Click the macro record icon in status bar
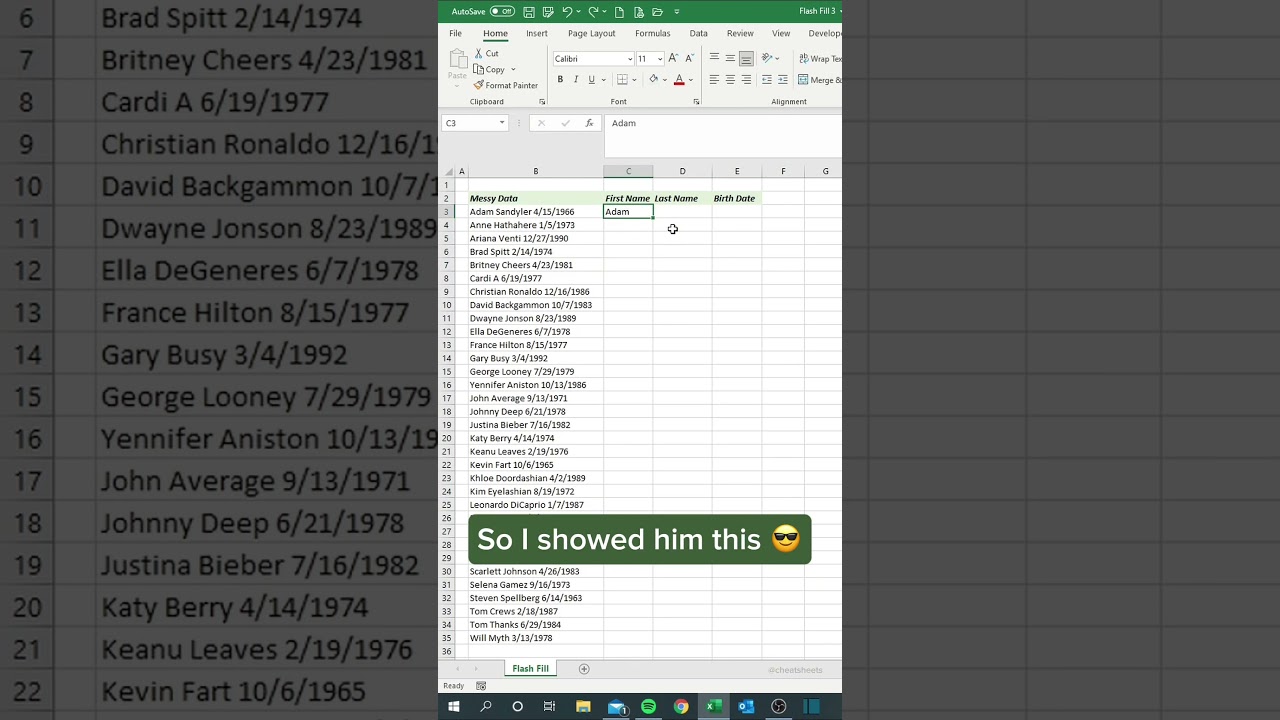The image size is (1280, 720). point(481,686)
